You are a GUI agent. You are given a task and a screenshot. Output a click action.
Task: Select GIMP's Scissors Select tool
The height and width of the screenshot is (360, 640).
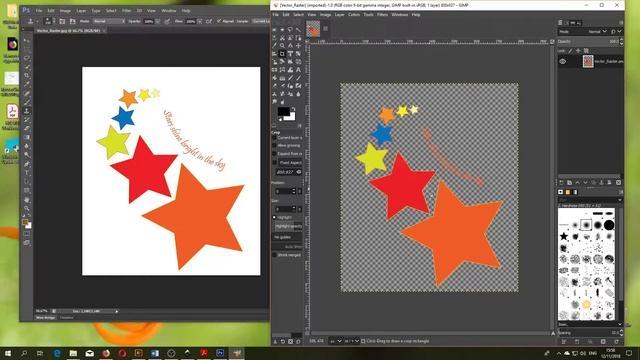[282, 38]
